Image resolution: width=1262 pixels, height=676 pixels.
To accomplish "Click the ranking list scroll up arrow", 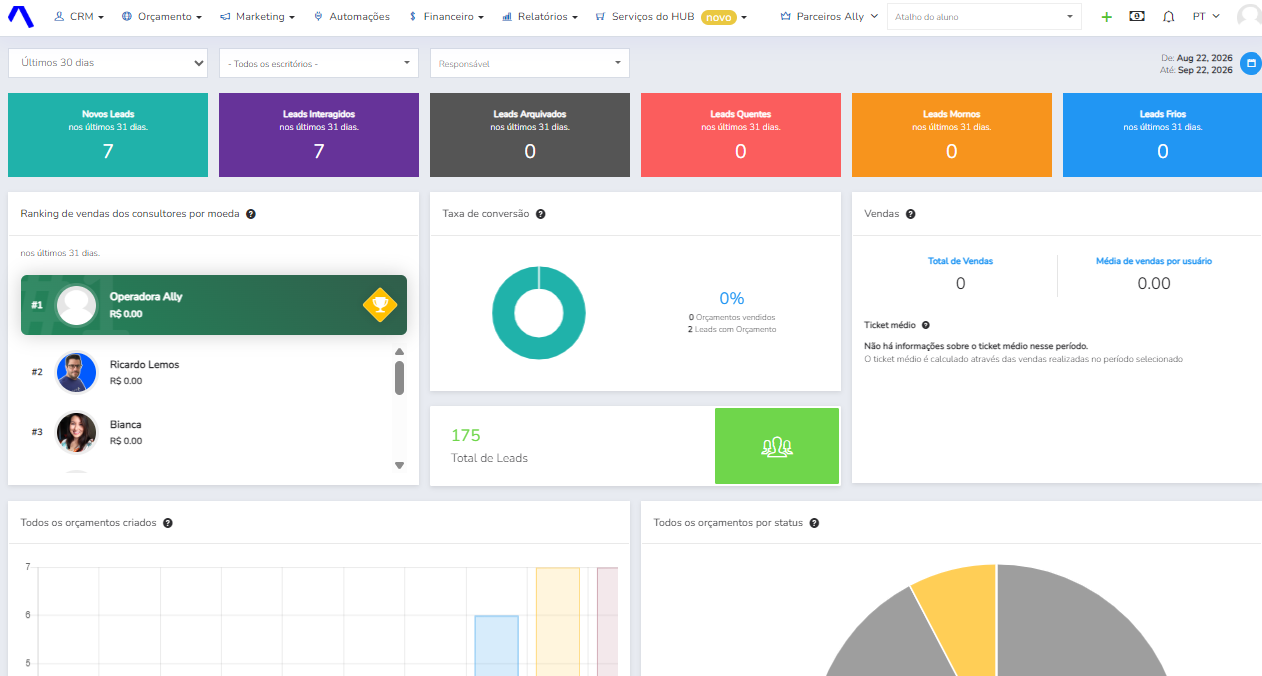I will tap(399, 351).
